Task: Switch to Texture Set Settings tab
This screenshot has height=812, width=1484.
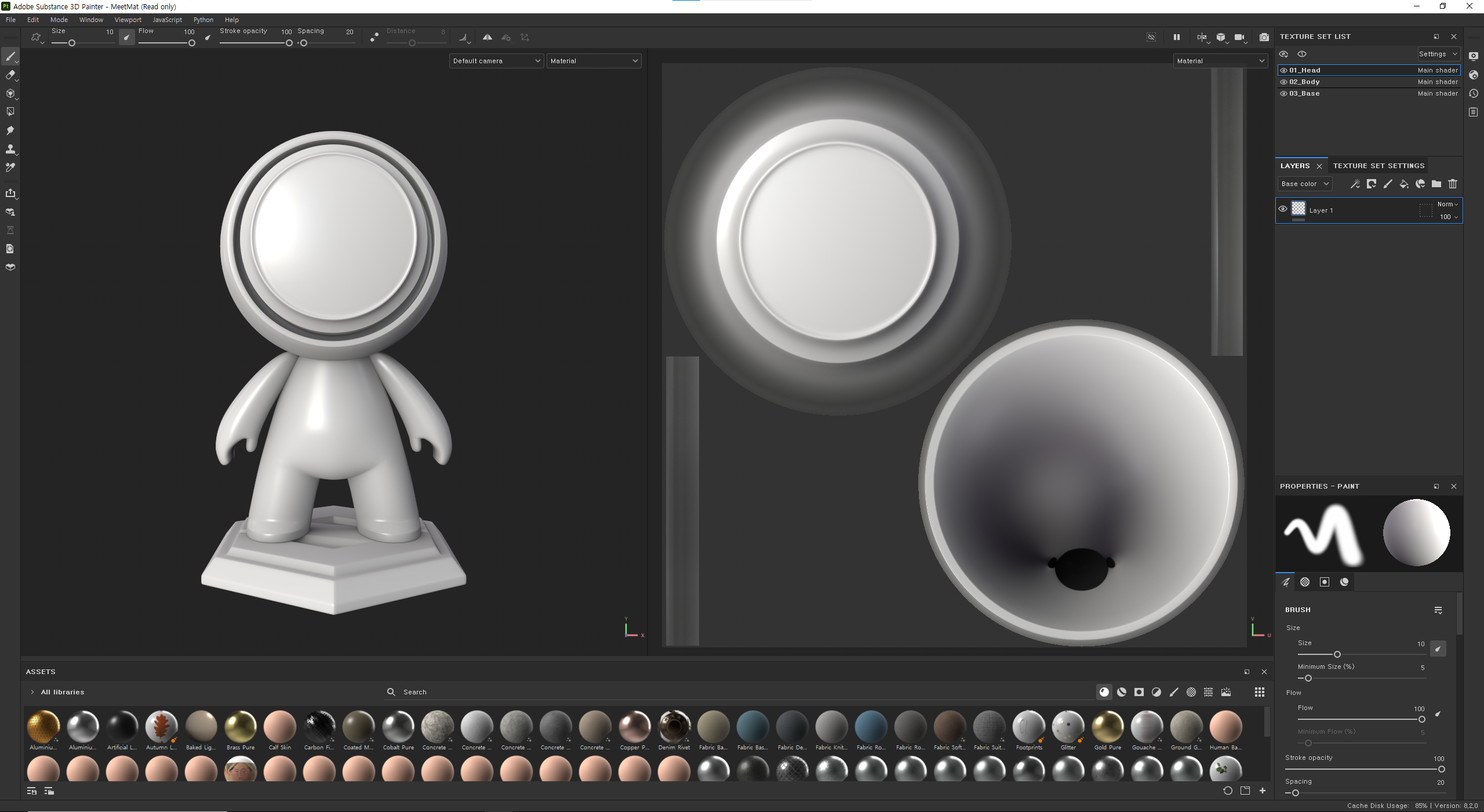Action: point(1378,166)
